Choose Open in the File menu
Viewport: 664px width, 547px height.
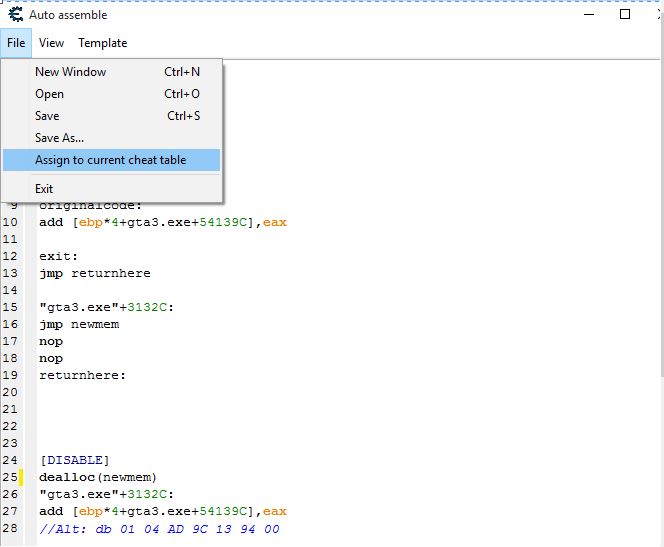50,94
